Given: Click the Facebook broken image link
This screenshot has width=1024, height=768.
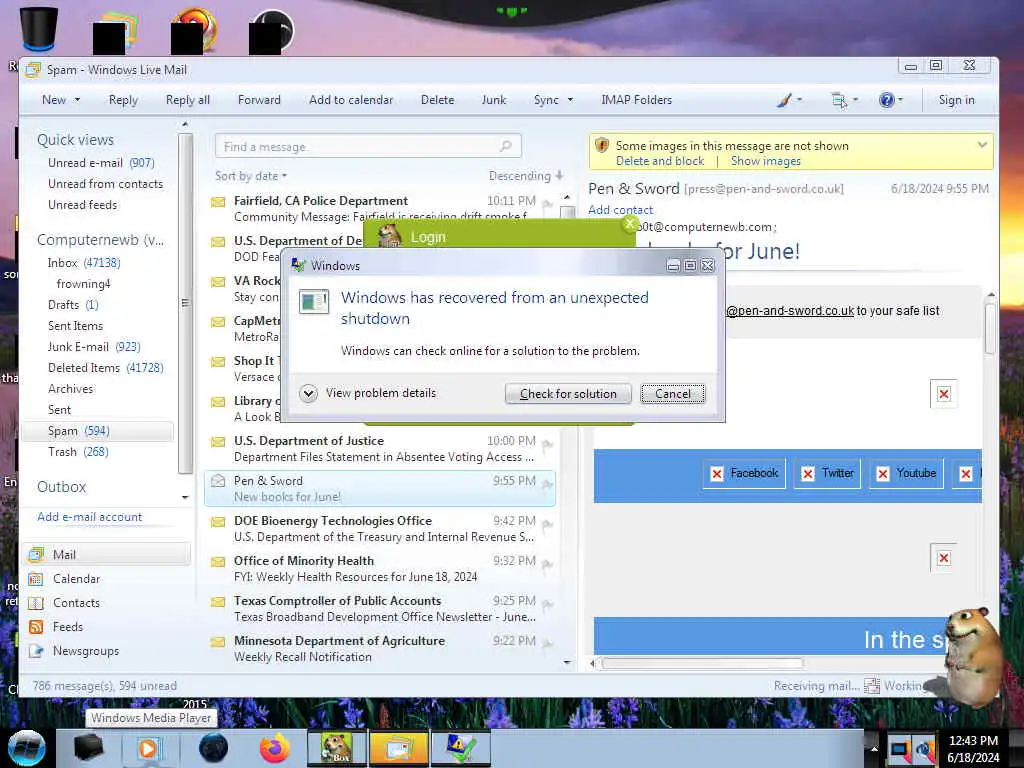Looking at the screenshot, I should point(744,473).
